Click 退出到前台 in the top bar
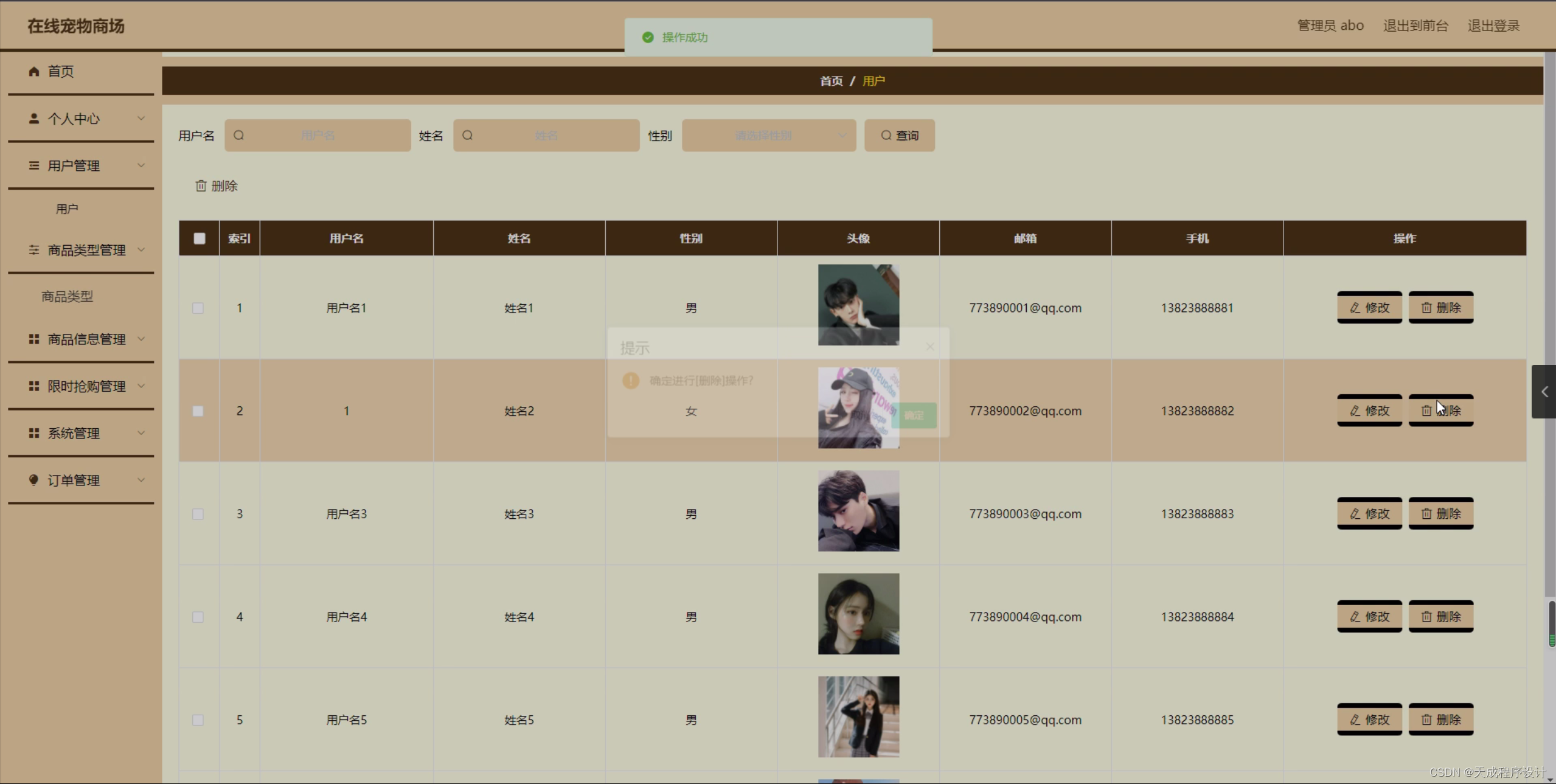Viewport: 1556px width, 784px height. (1415, 25)
